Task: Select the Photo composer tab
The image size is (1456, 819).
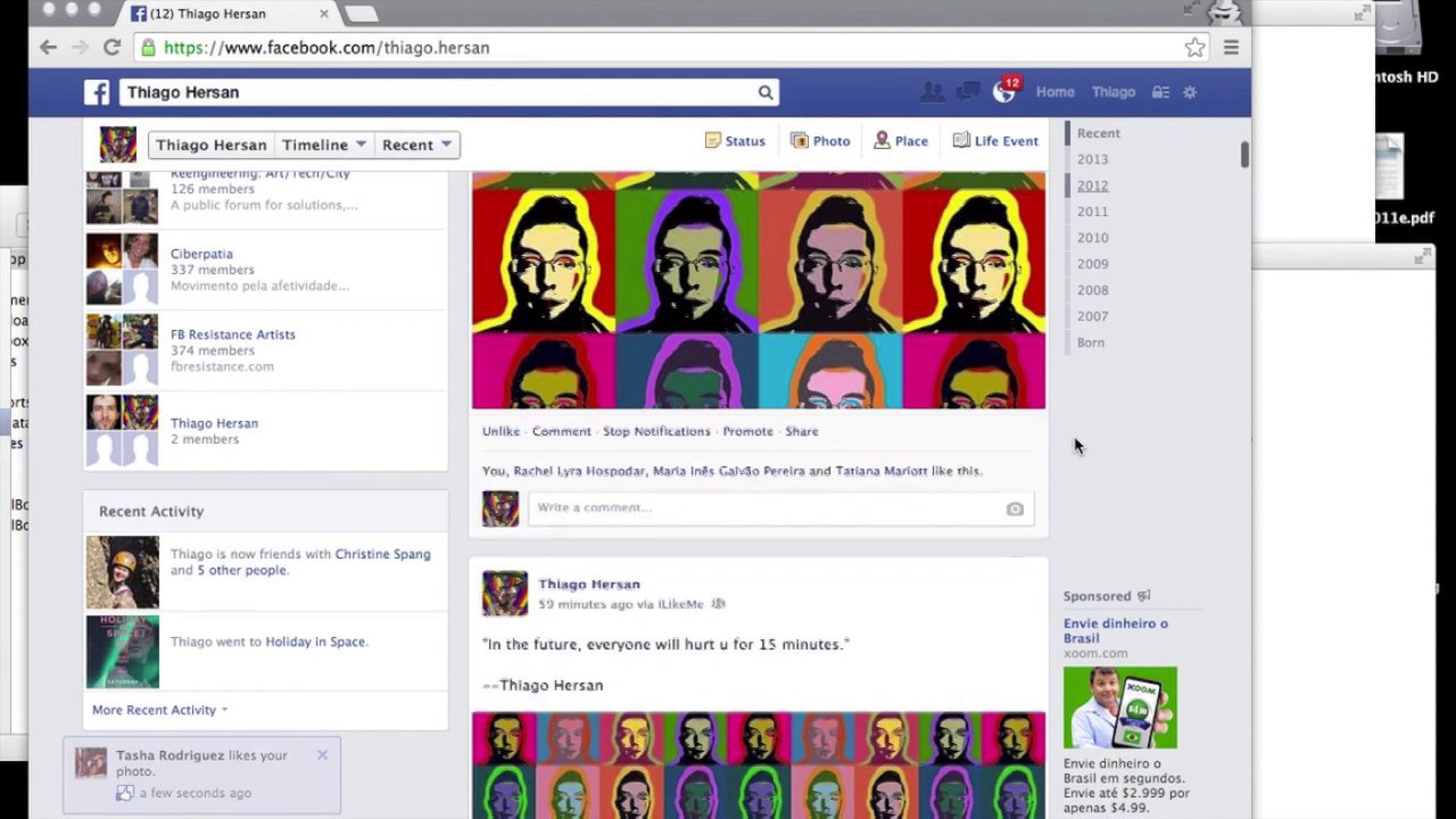Action: pyautogui.click(x=820, y=141)
